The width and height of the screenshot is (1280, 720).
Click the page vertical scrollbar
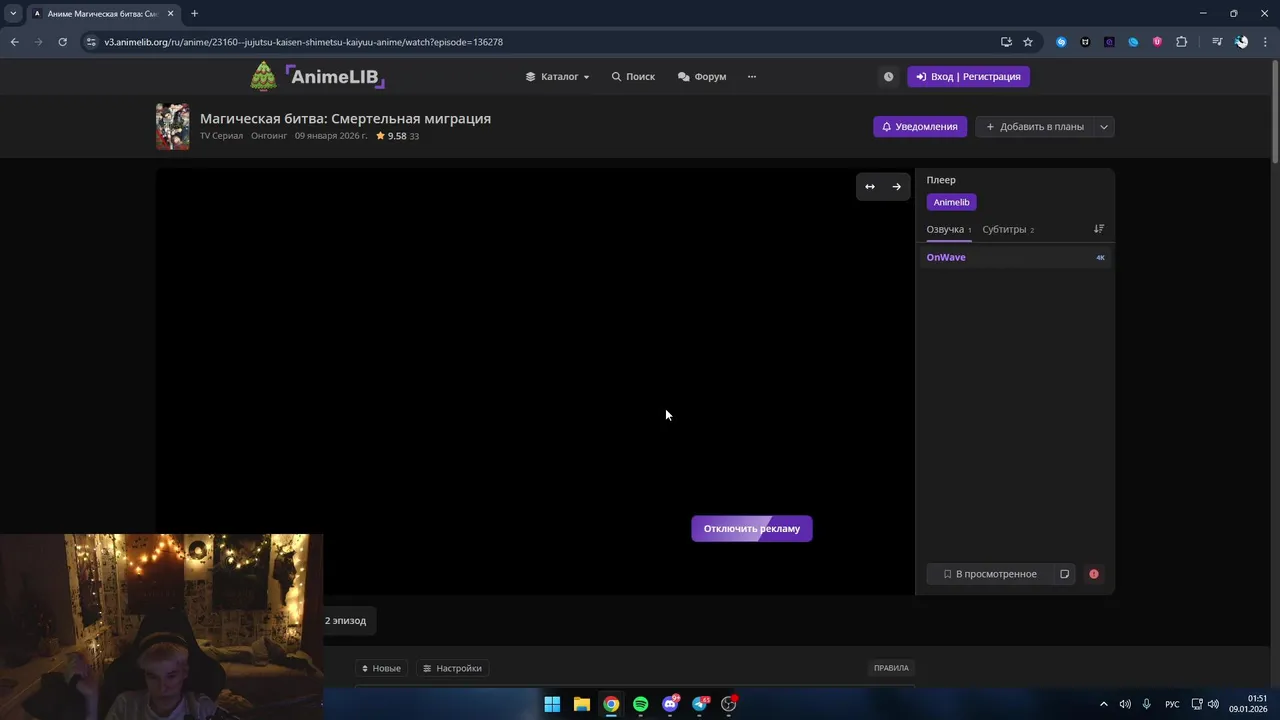(x=1275, y=110)
